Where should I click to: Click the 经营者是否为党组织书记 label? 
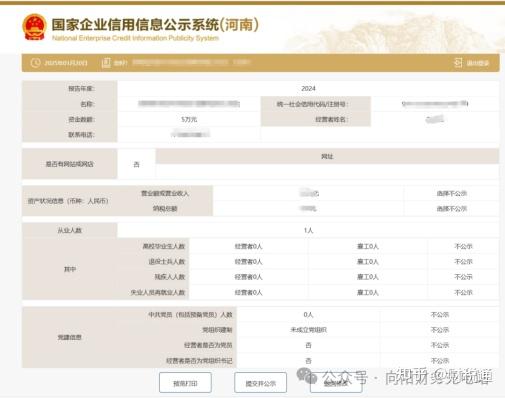click(199, 361)
